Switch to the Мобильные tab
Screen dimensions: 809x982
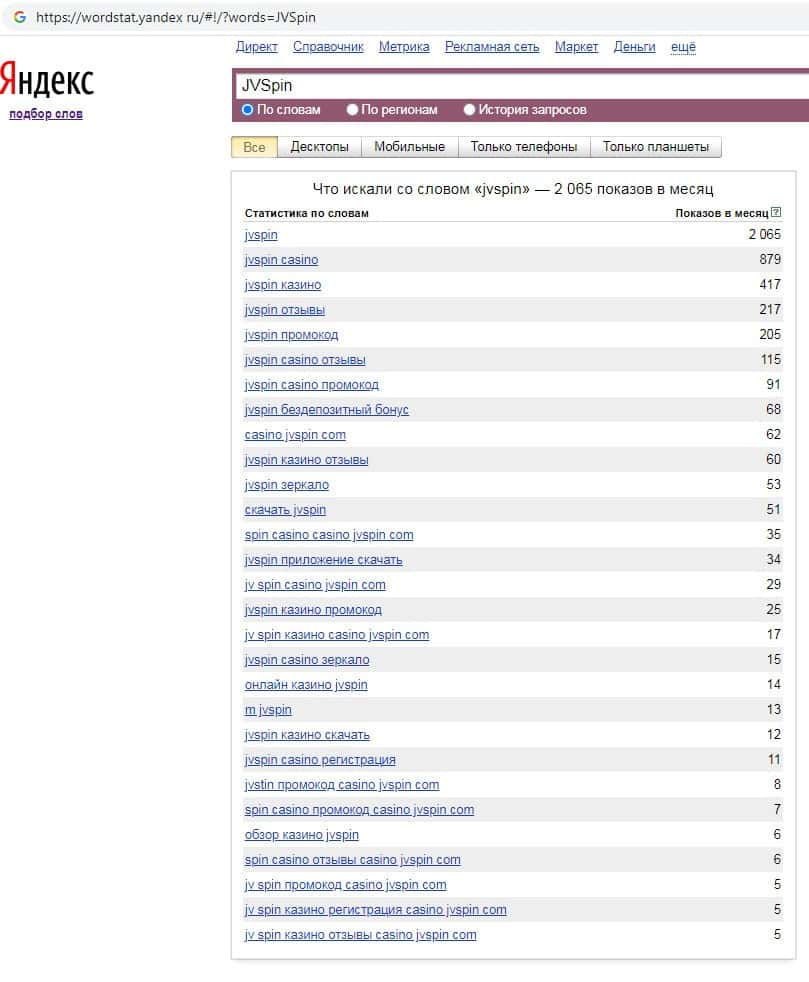[x=410, y=147]
